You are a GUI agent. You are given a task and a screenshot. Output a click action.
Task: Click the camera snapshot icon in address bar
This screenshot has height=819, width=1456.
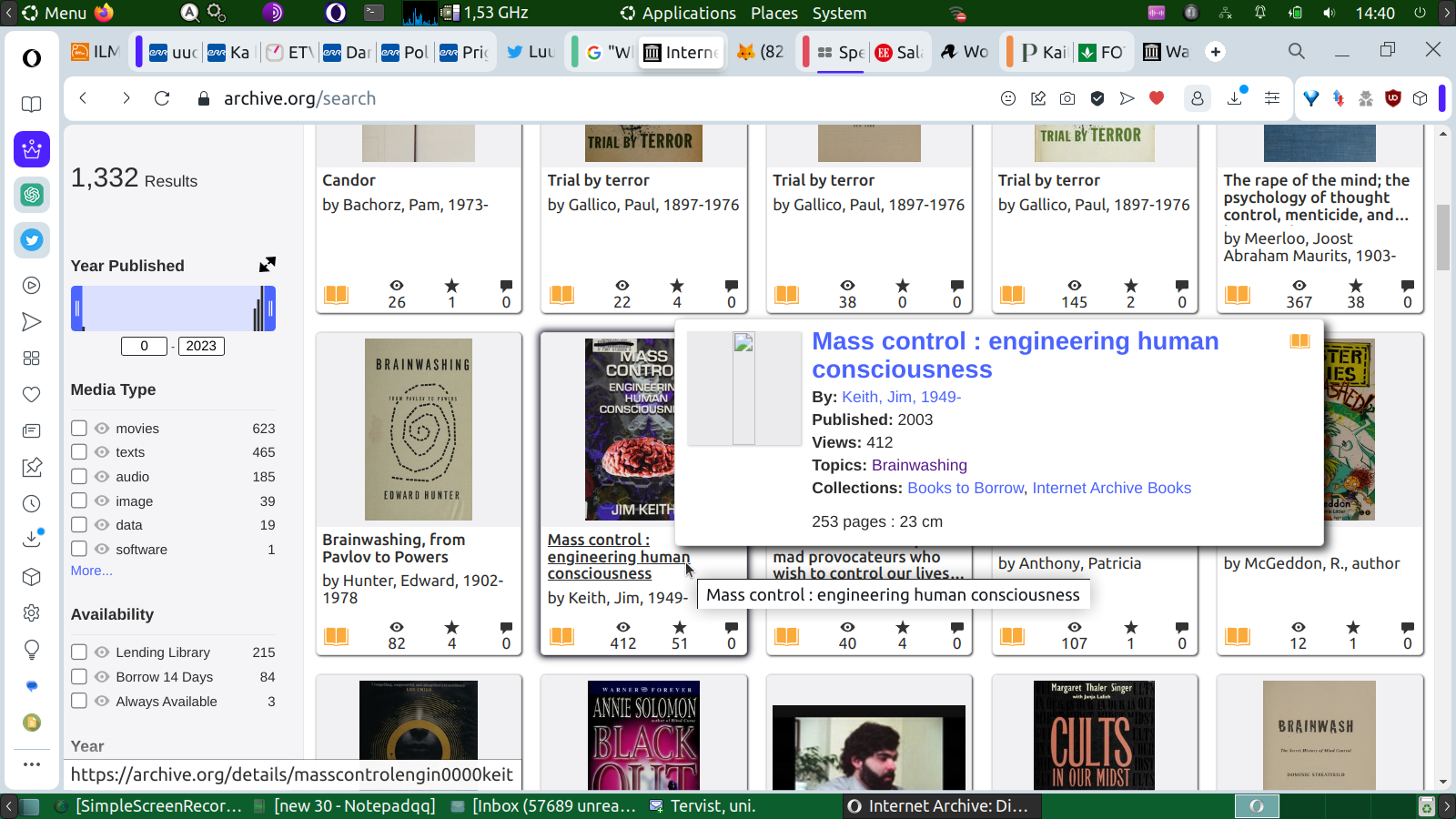tap(1067, 98)
